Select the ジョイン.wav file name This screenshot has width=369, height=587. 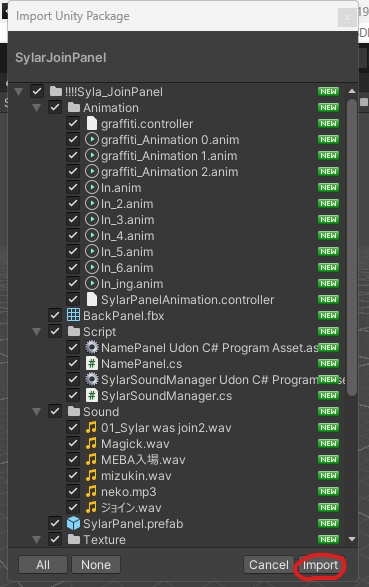tap(131, 508)
